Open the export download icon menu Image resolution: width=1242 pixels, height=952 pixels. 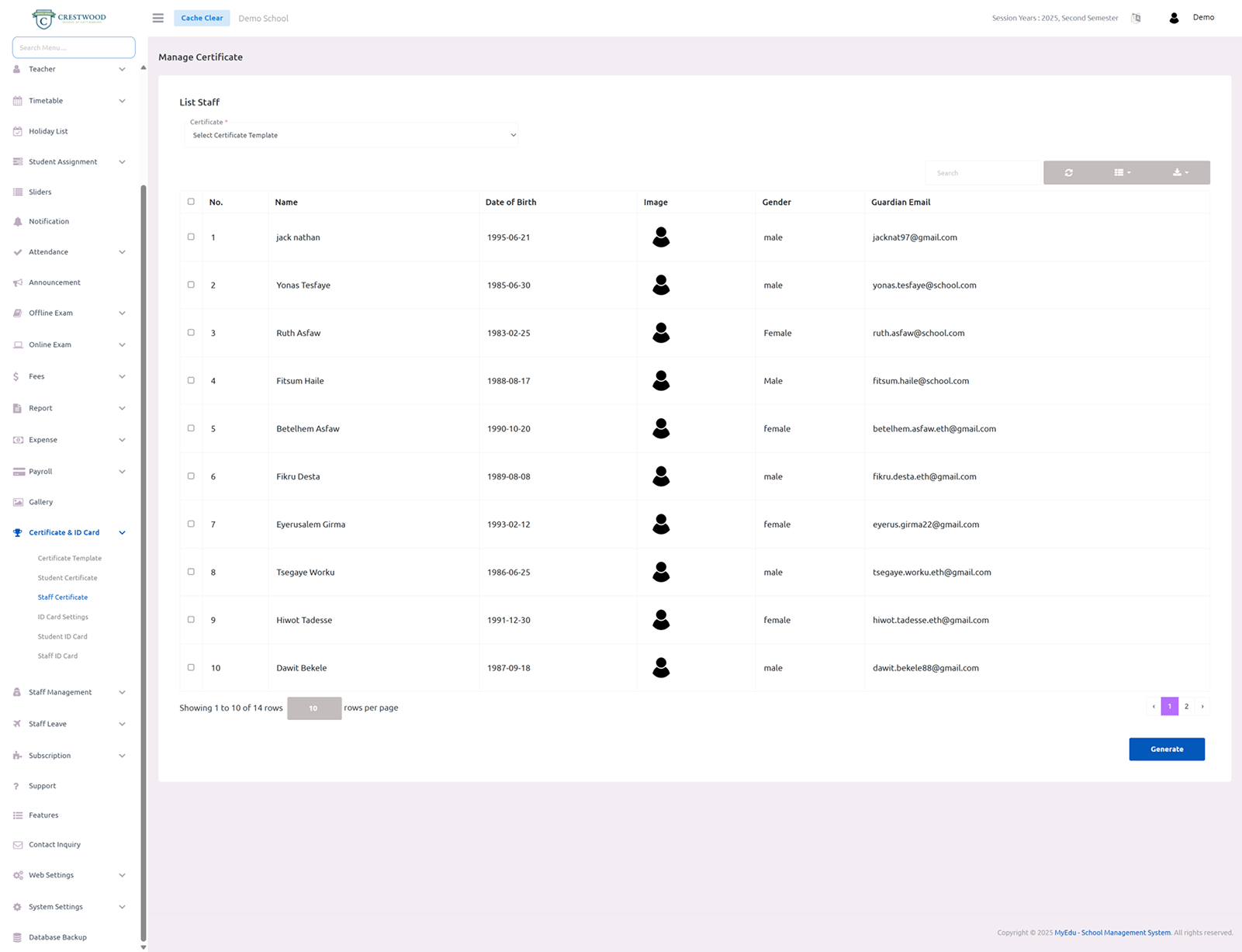[x=1180, y=173]
